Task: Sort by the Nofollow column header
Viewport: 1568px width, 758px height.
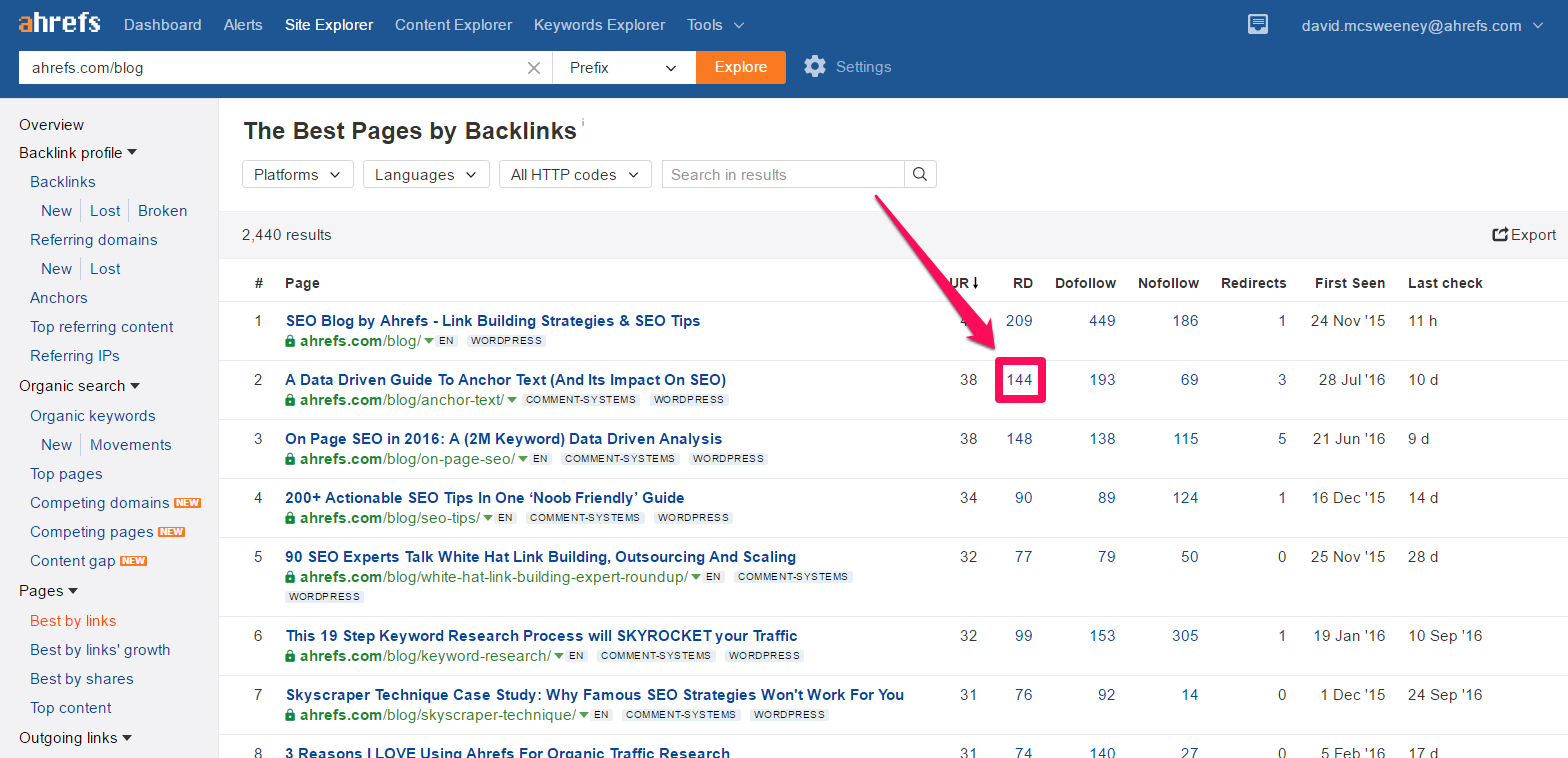Action: 1168,283
